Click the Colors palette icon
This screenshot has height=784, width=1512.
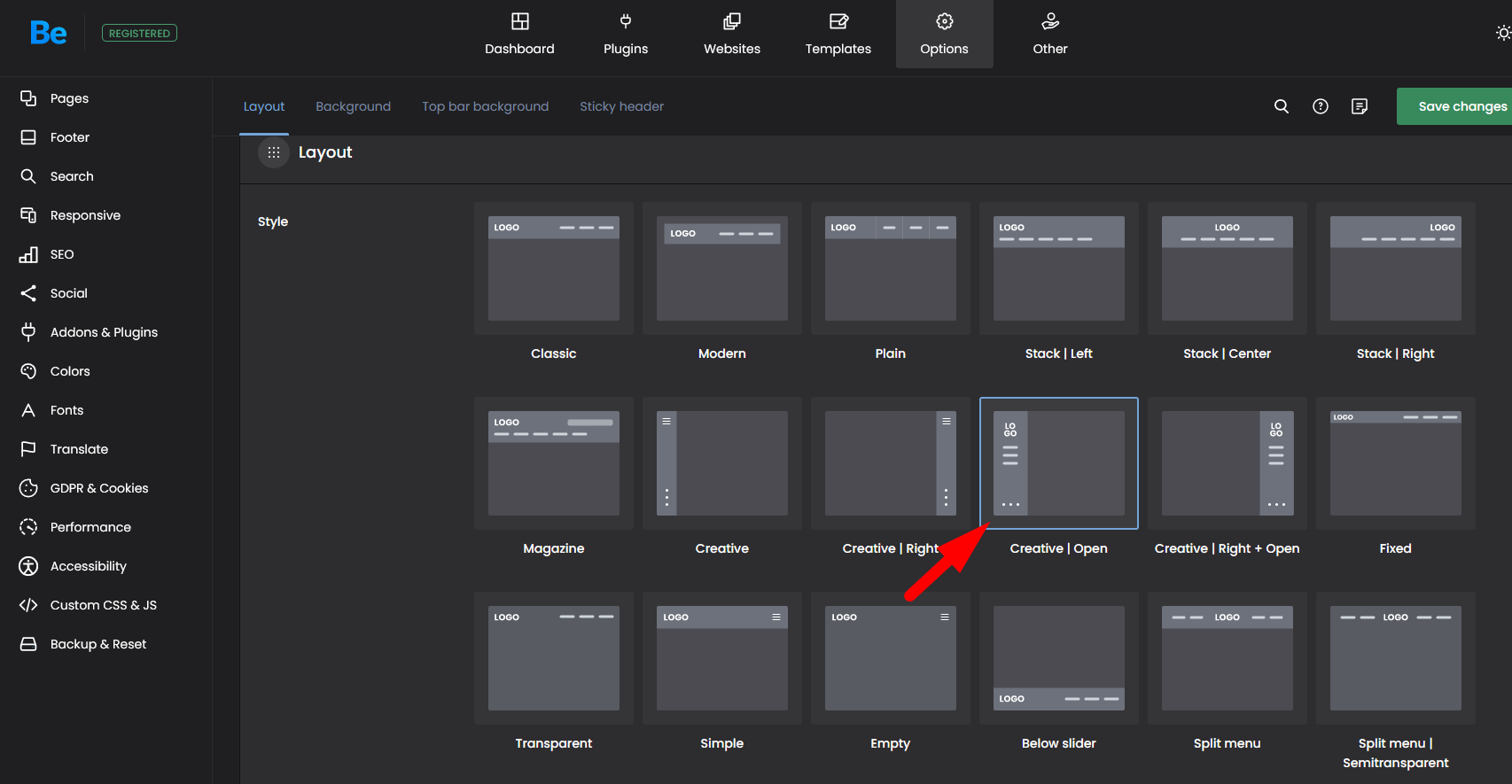(28, 371)
